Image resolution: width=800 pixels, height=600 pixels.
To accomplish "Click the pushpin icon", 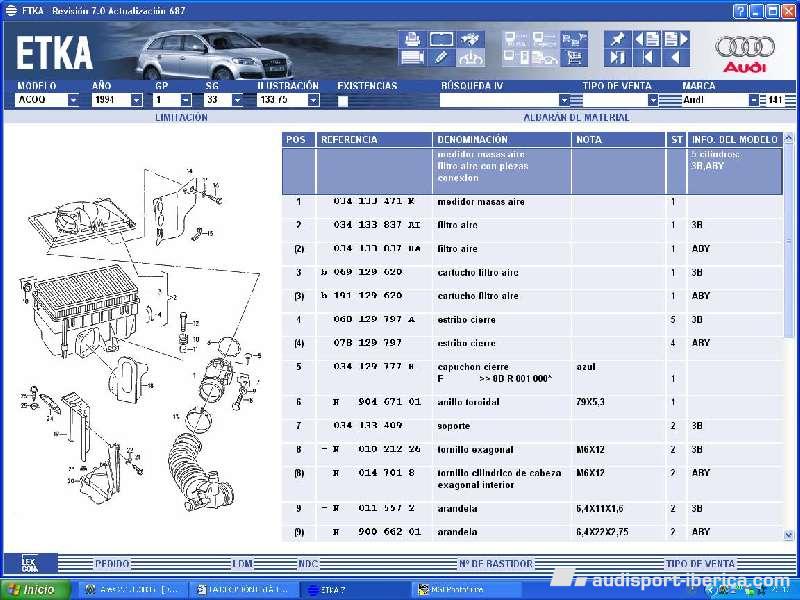I will pyautogui.click(x=617, y=39).
